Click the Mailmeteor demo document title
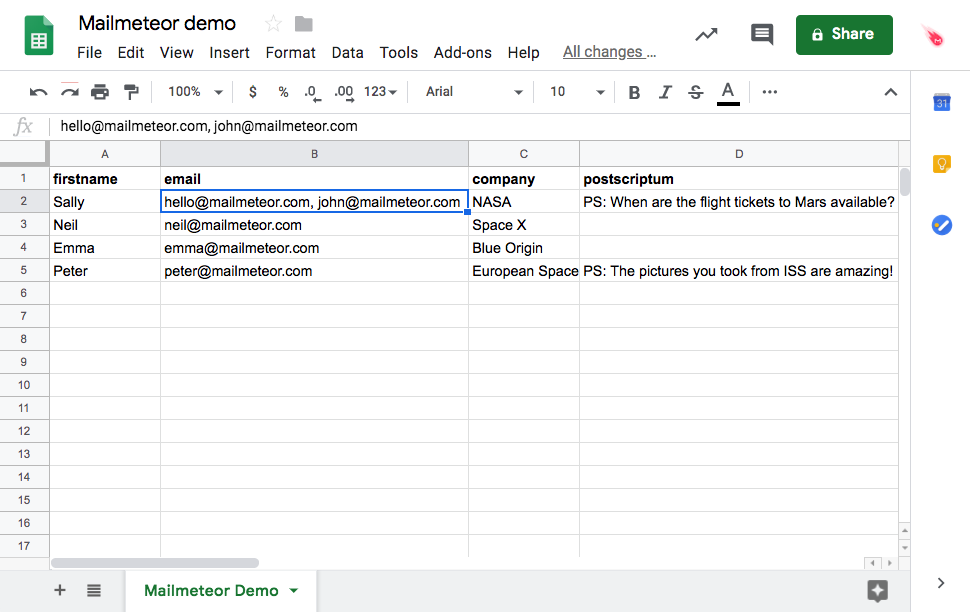 pos(157,24)
